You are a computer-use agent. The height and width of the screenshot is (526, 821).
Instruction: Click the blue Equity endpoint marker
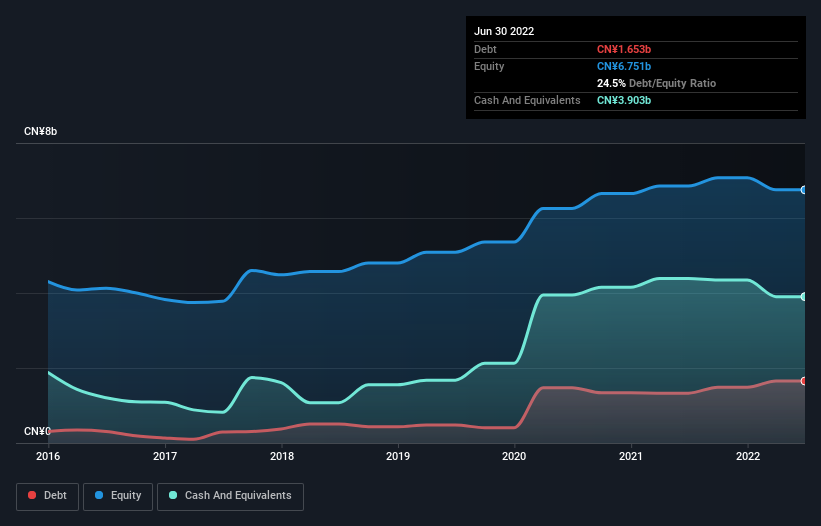tap(804, 190)
